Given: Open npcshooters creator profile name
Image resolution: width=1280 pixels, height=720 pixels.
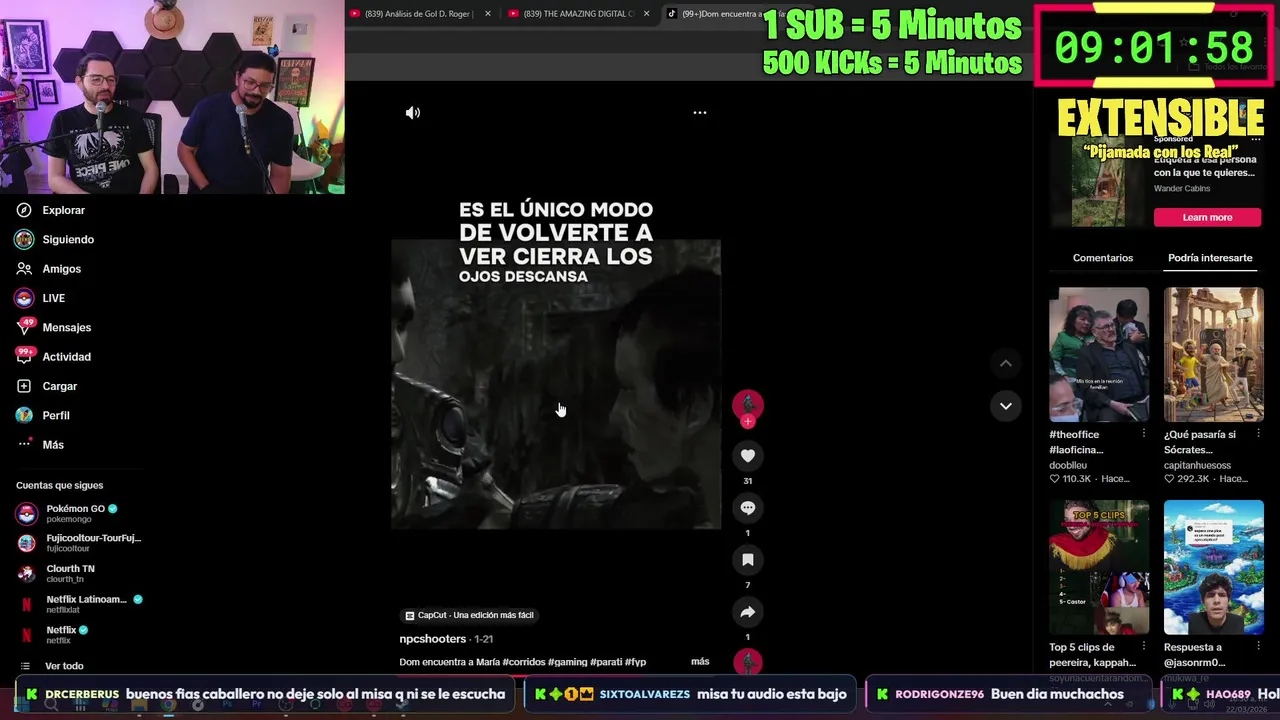Looking at the screenshot, I should pyautogui.click(x=433, y=639).
